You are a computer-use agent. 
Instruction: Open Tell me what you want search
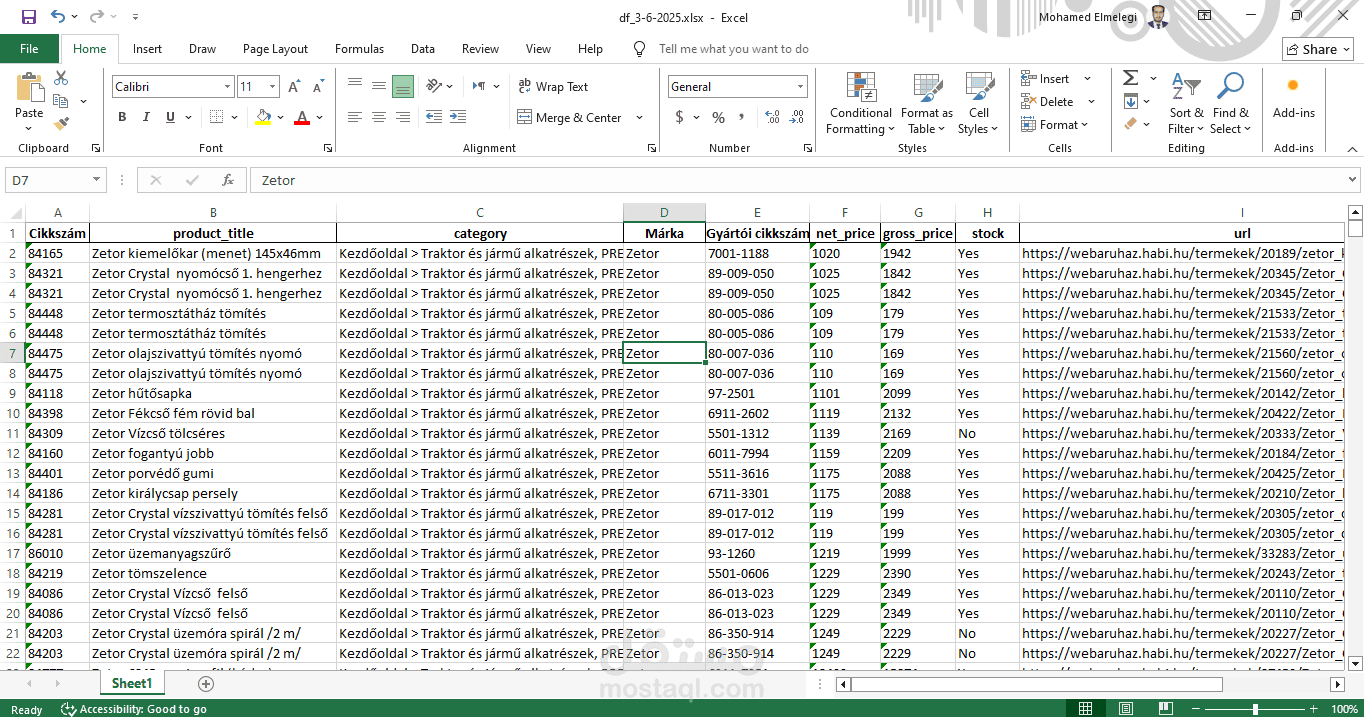(x=733, y=49)
